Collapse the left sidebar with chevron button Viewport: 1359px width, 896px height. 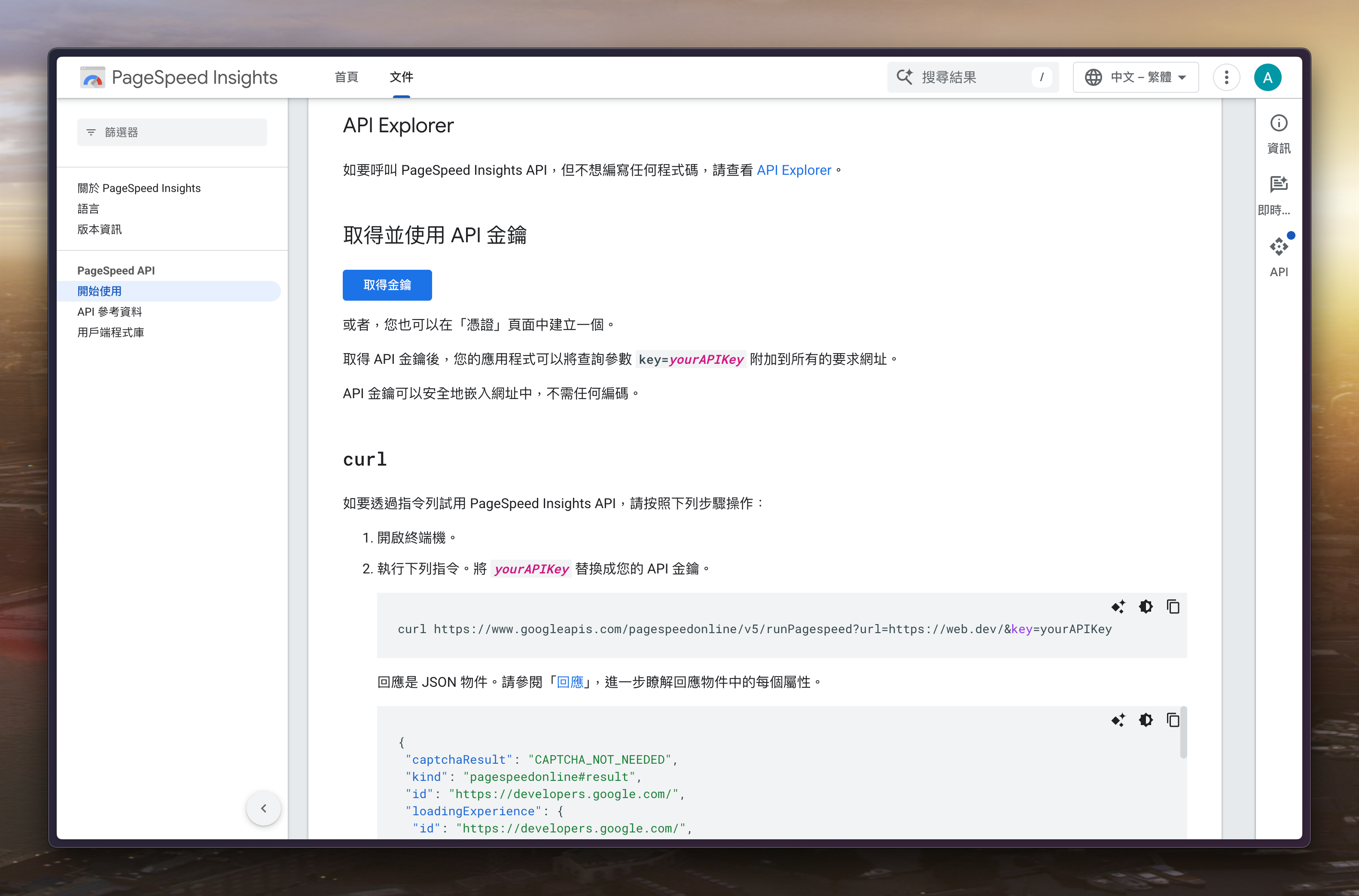[x=263, y=808]
